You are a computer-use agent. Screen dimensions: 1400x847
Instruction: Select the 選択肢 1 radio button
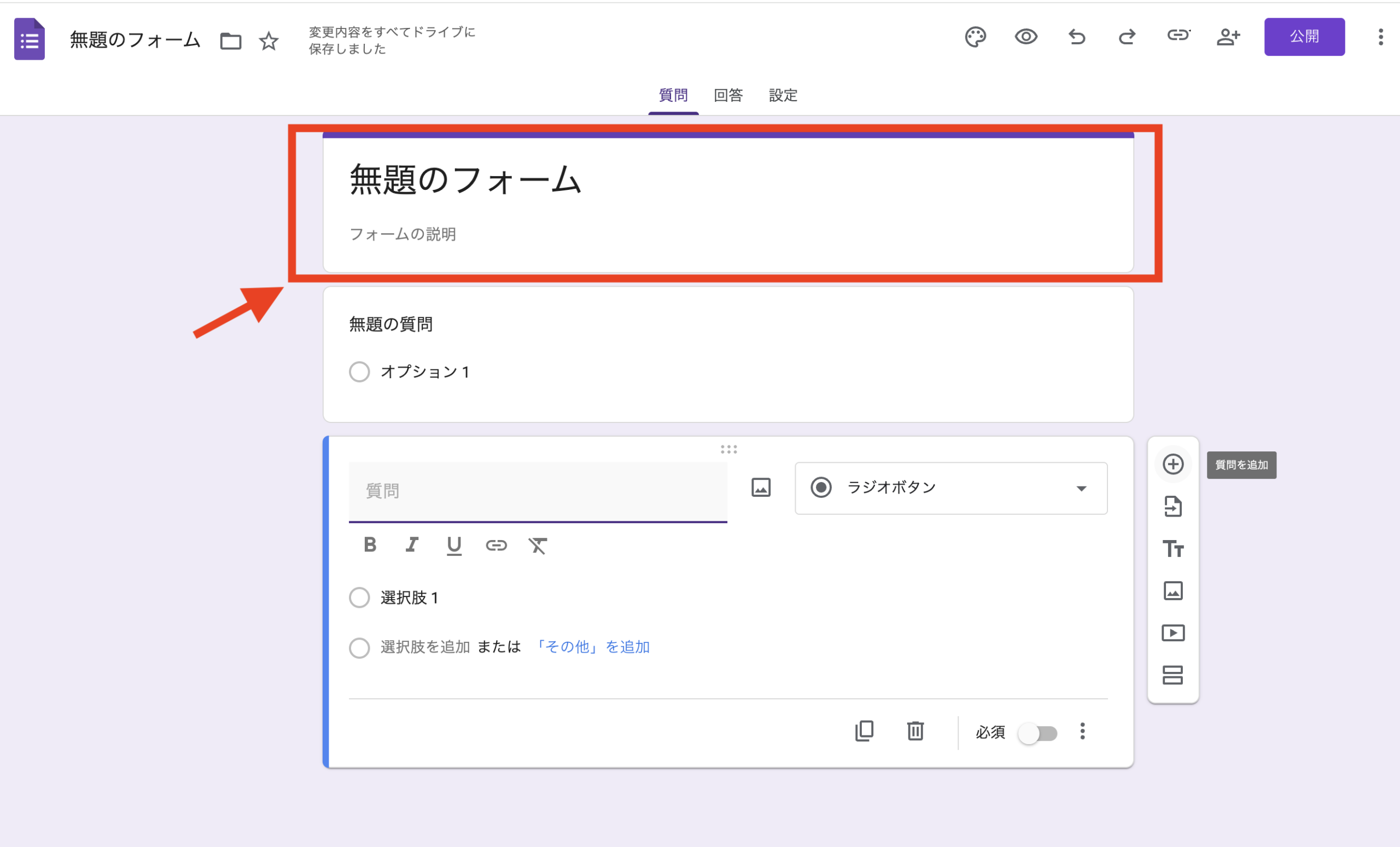click(359, 597)
